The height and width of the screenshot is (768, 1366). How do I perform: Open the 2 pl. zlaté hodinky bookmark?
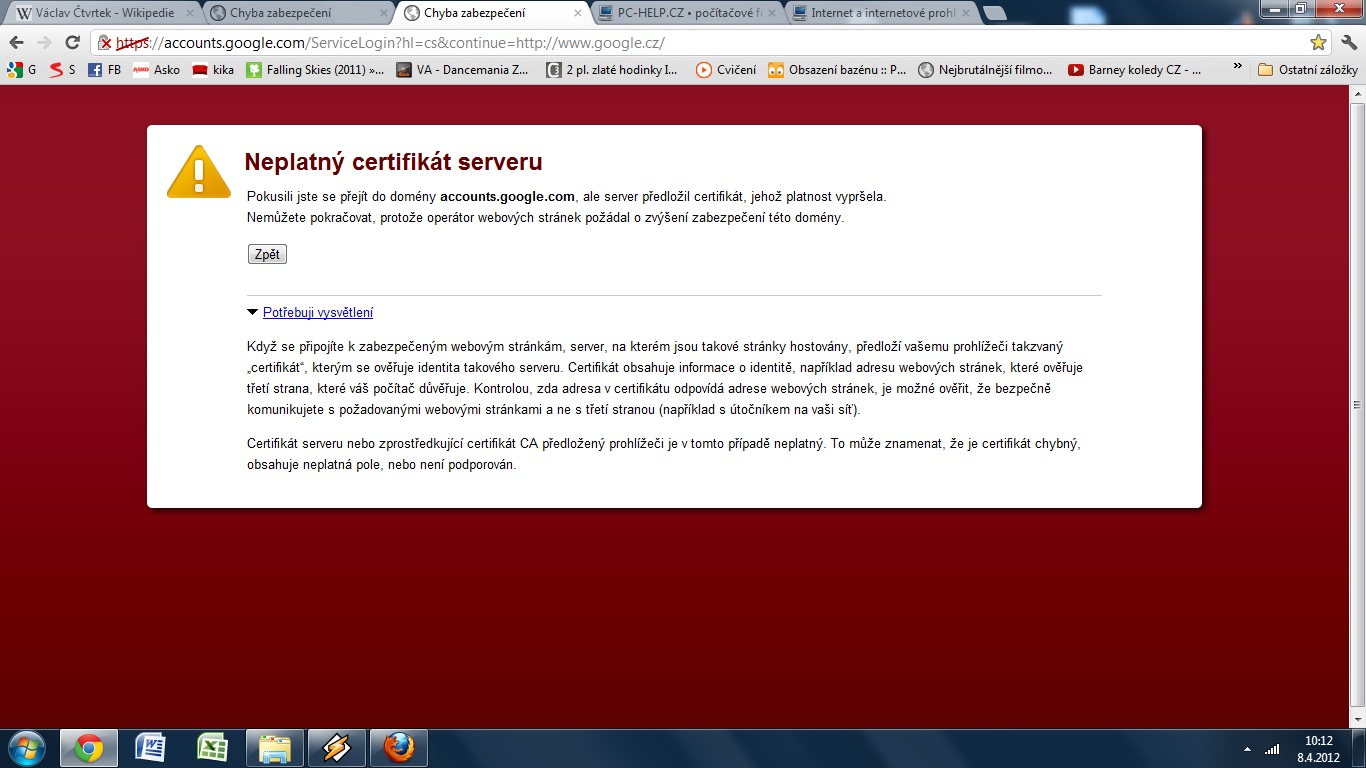tap(612, 70)
